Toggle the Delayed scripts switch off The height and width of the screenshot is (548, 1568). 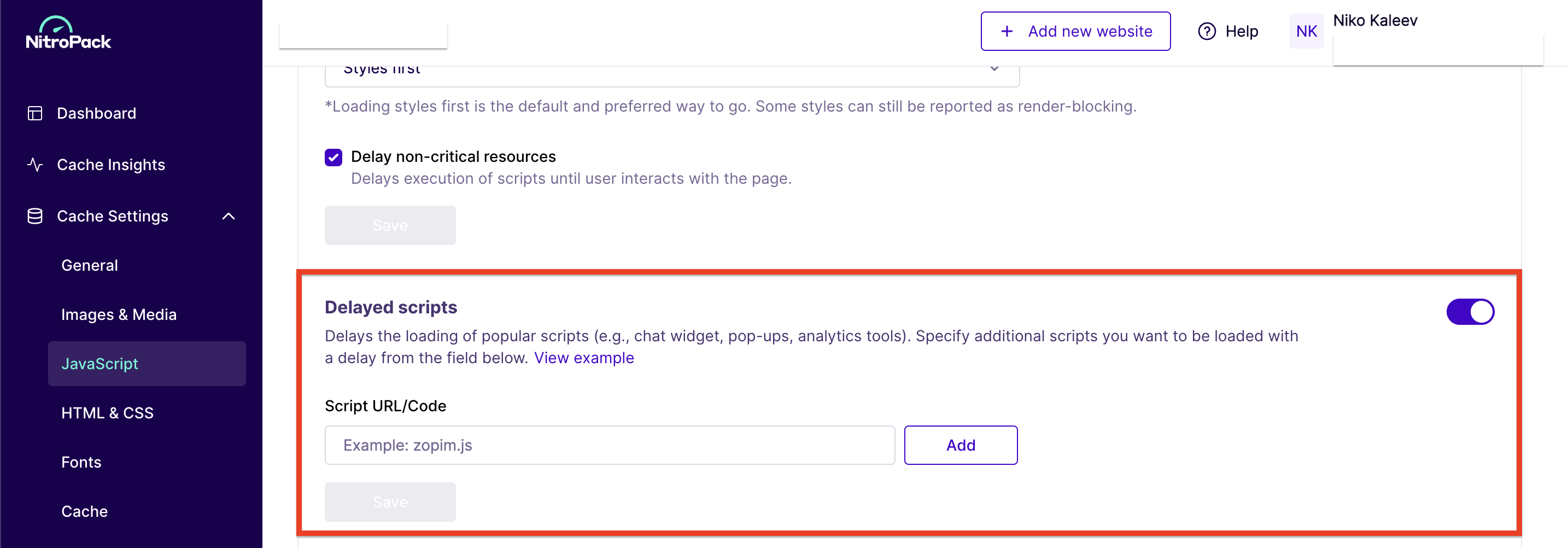(1470, 312)
